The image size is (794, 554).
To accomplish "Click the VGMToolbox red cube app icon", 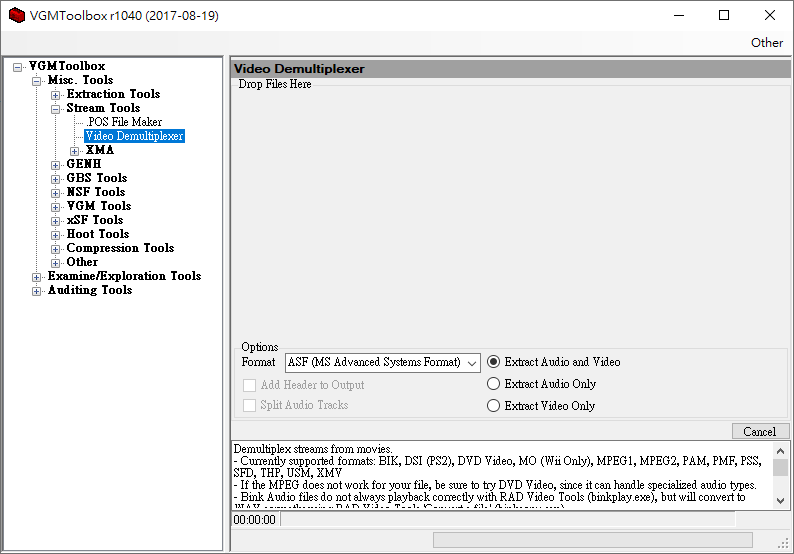I will pos(17,15).
